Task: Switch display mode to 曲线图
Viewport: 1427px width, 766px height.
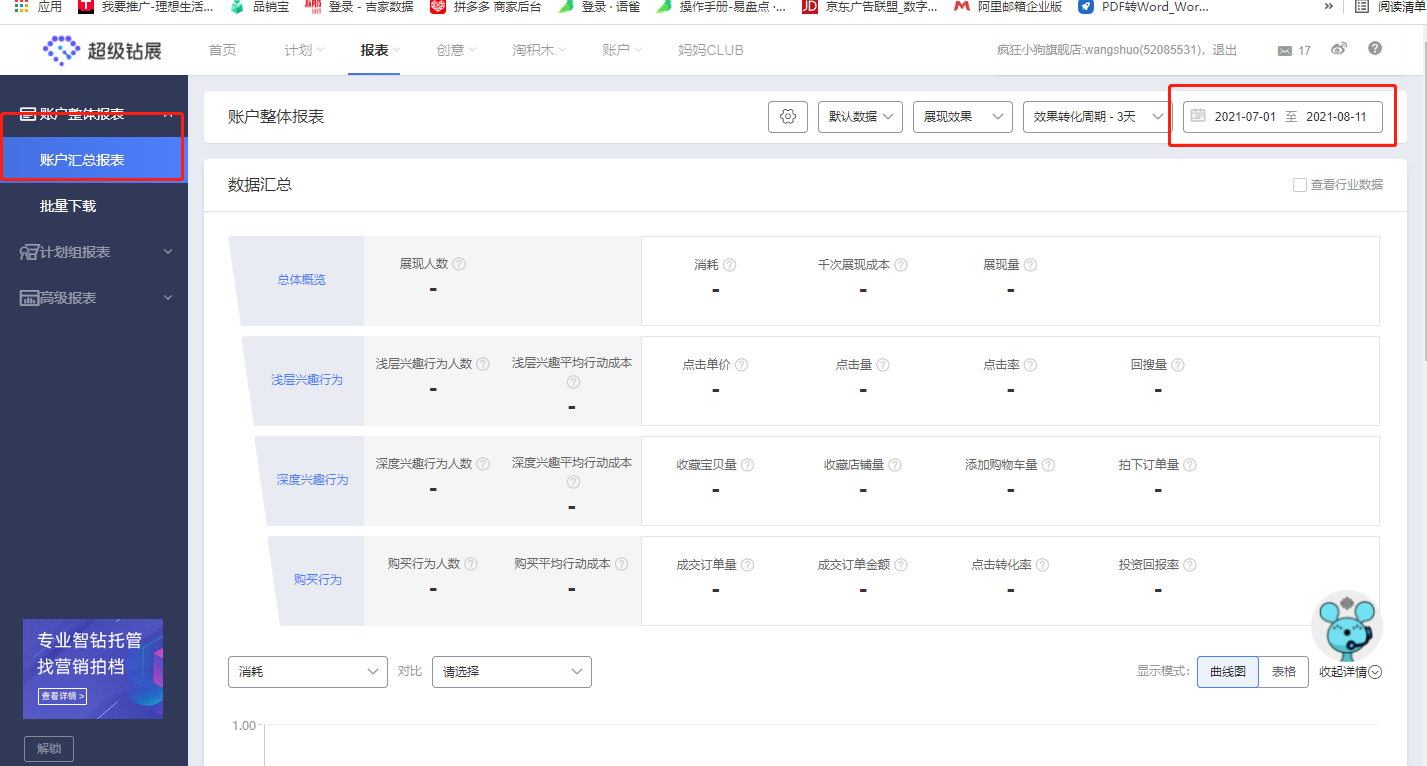Action: pyautogui.click(x=1228, y=672)
